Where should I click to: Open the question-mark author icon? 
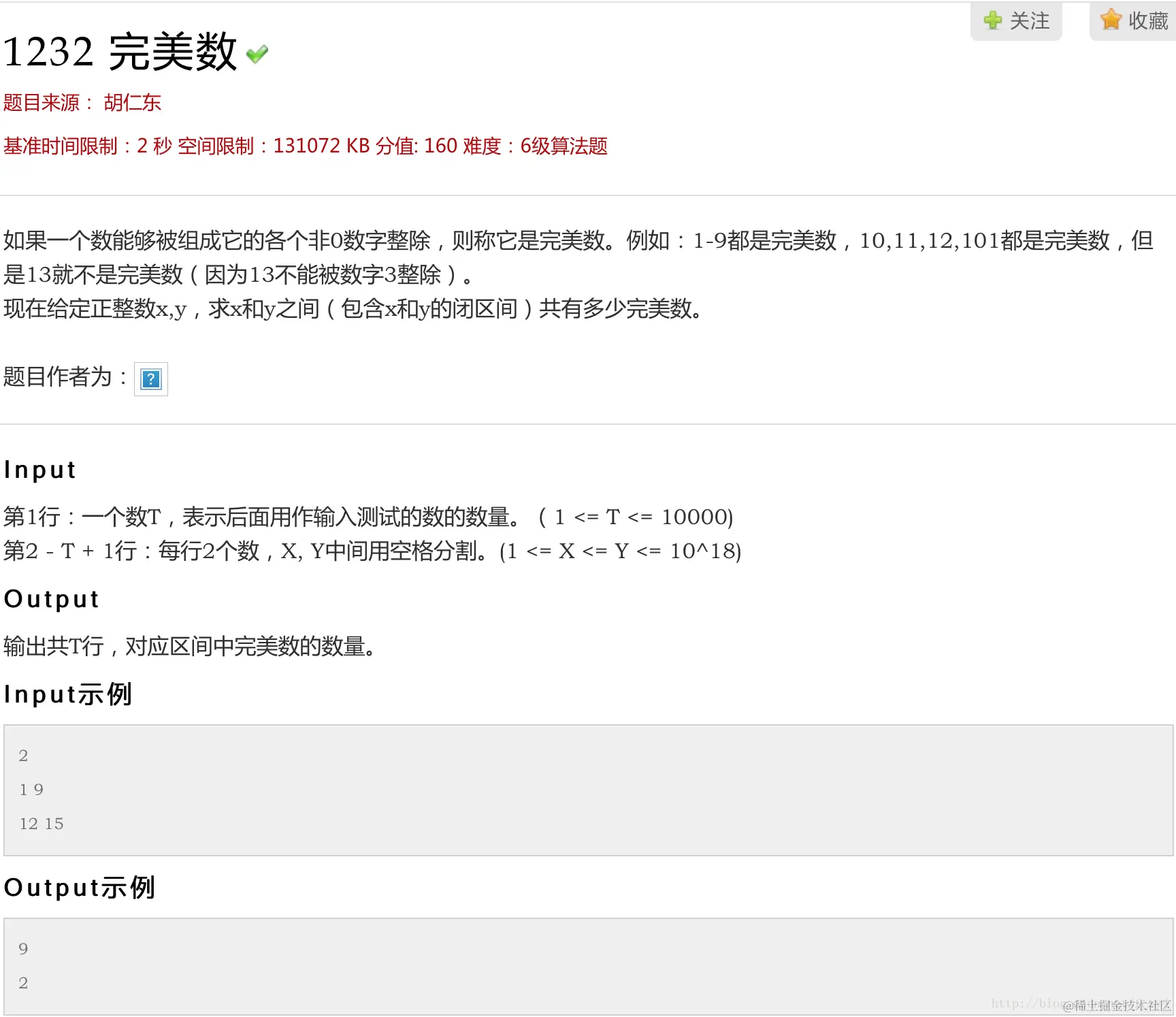pyautogui.click(x=150, y=379)
